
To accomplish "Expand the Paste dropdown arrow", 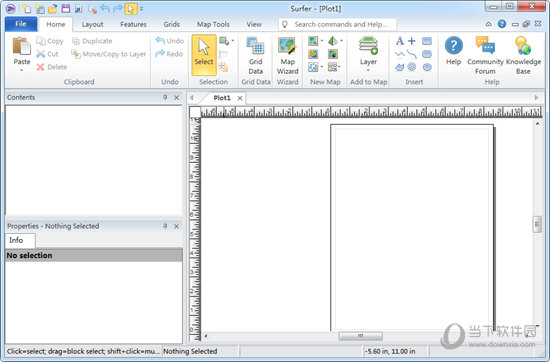I will click(x=21, y=70).
